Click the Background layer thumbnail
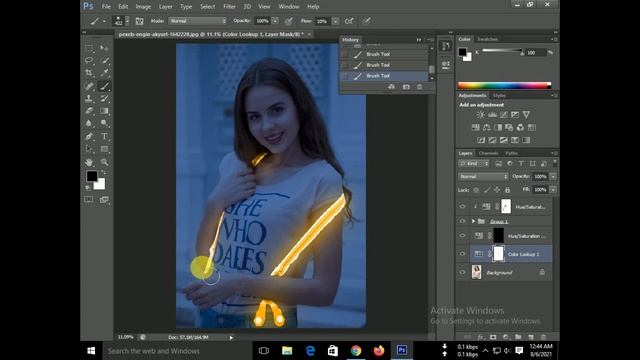This screenshot has width=640, height=360. click(476, 272)
